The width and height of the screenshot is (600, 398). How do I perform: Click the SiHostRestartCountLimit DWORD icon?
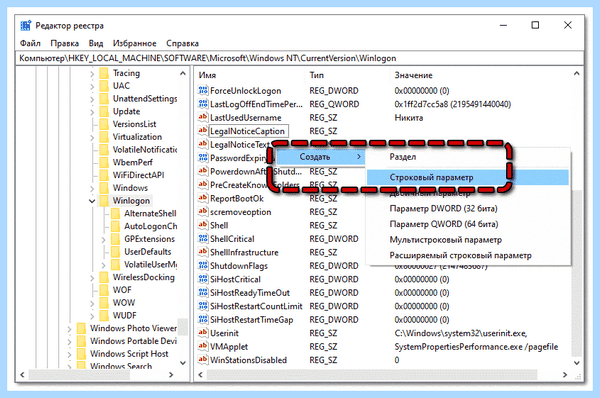coord(203,306)
